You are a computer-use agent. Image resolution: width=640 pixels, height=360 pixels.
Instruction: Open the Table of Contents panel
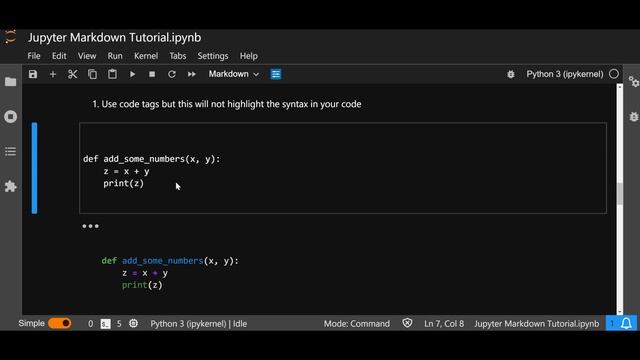[11, 151]
